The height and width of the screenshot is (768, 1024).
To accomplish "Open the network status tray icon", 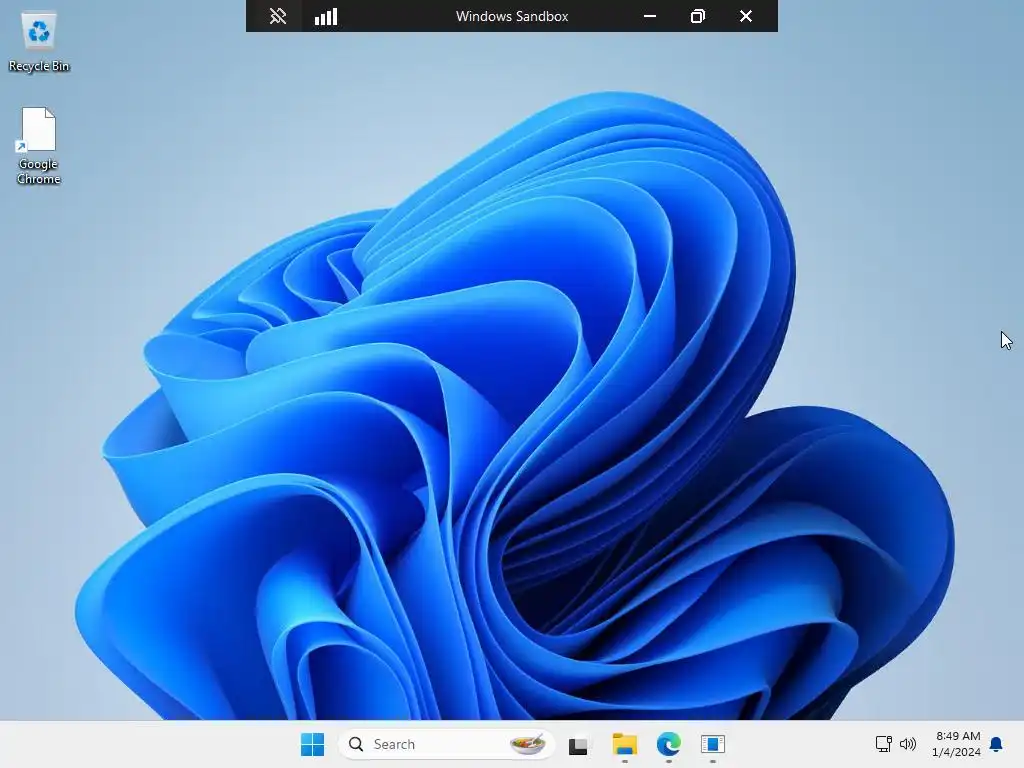I will [x=884, y=744].
